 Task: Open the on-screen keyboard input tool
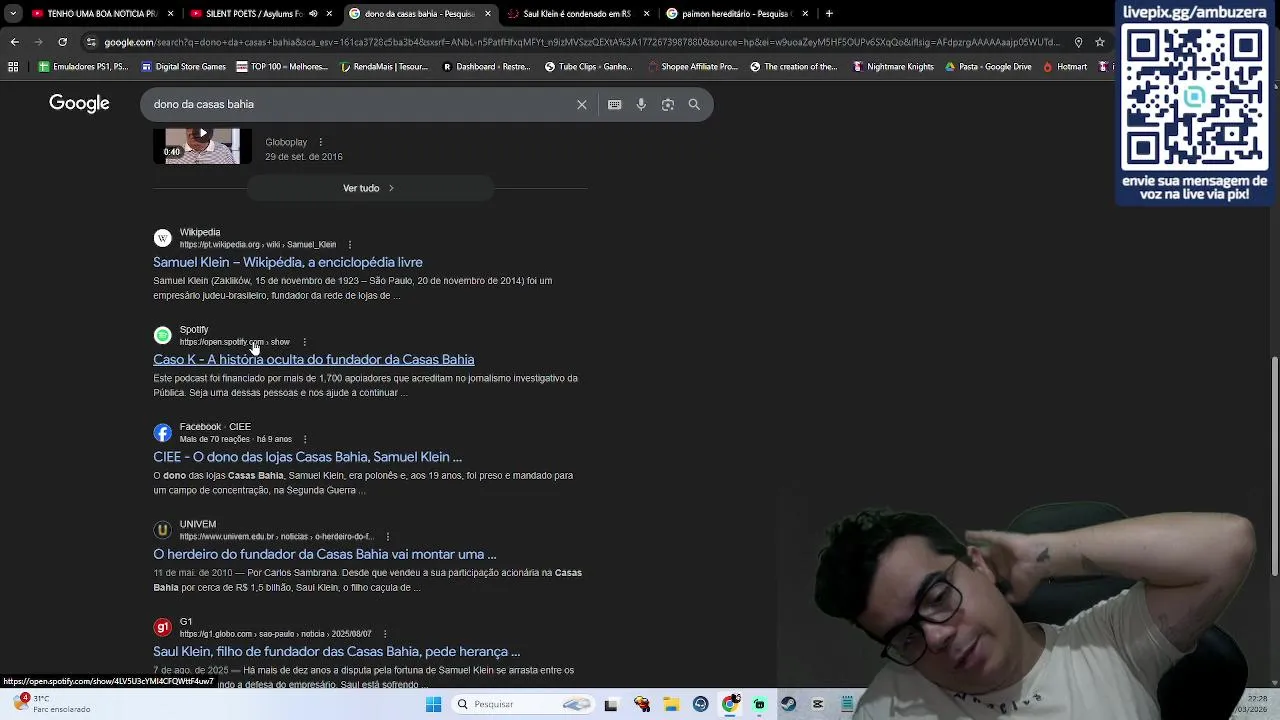click(x=614, y=104)
